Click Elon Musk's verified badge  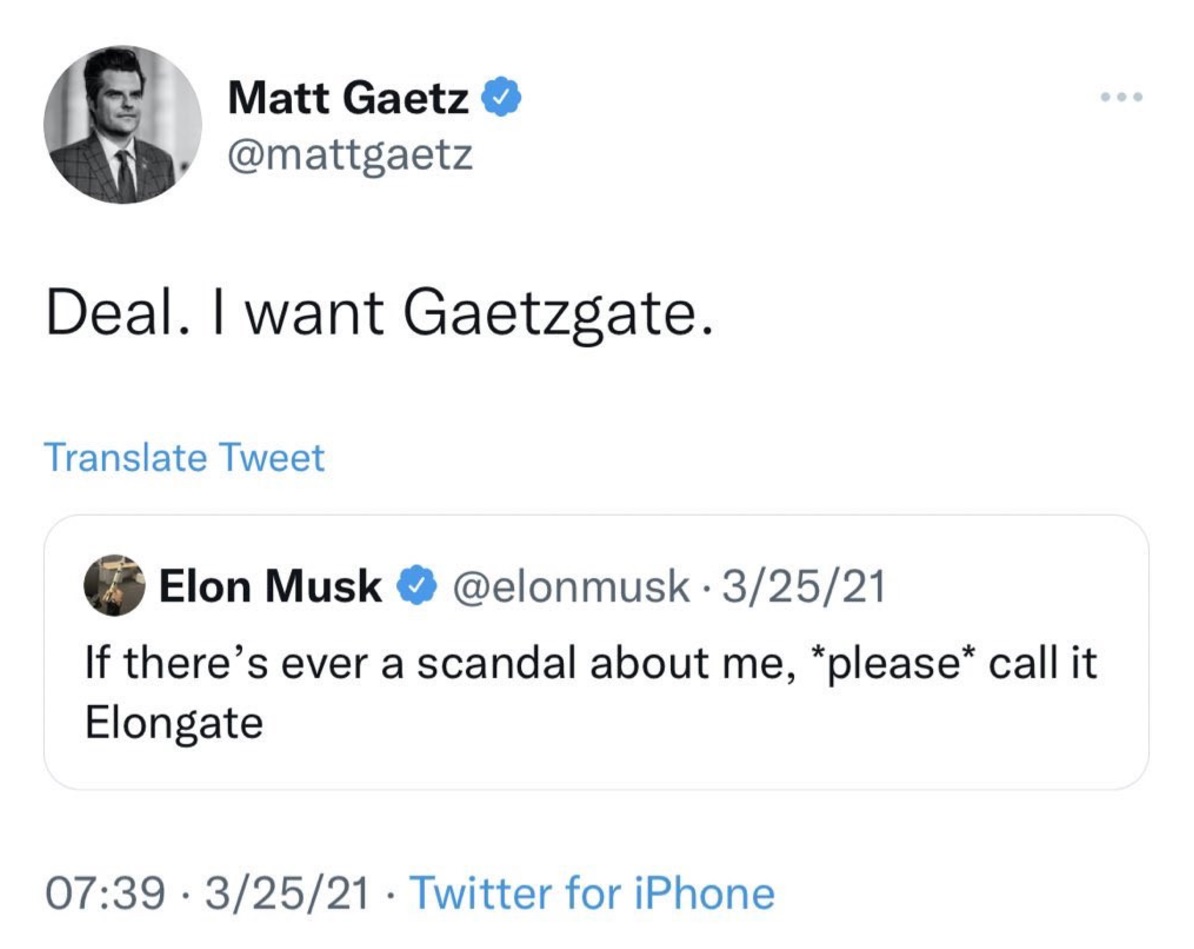[415, 586]
